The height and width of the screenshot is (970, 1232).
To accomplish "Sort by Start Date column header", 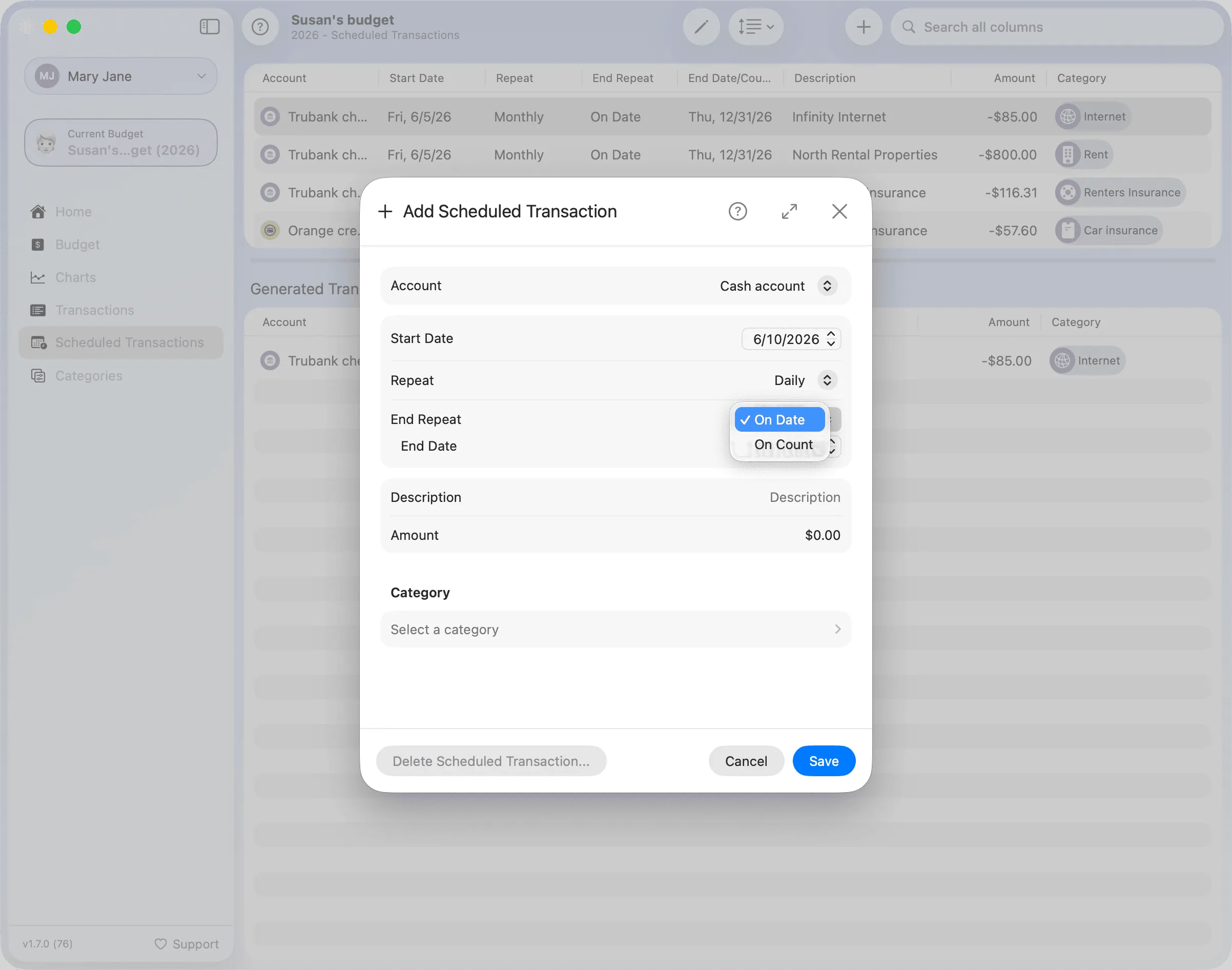I will point(417,78).
